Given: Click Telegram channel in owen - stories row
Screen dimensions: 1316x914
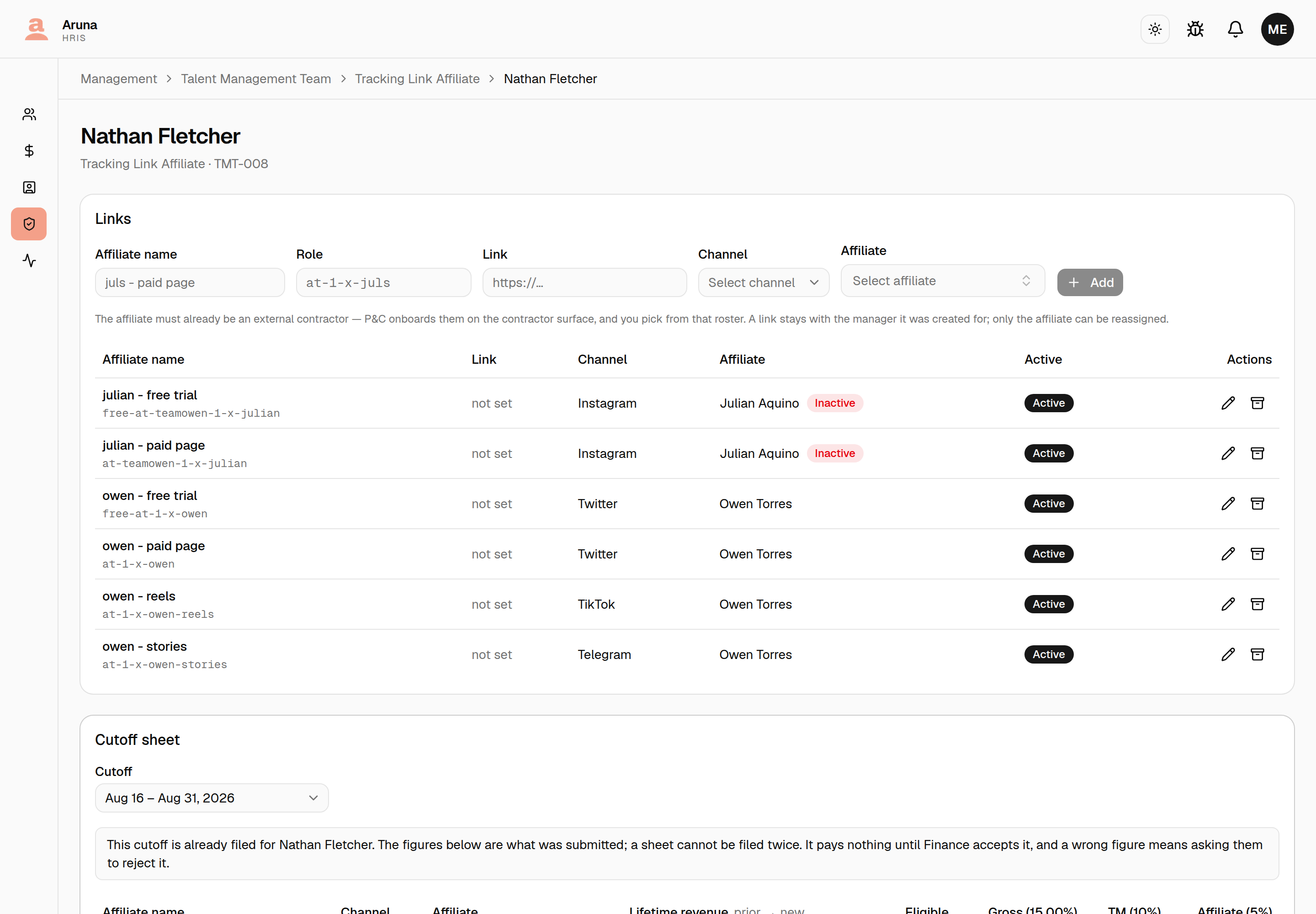Looking at the screenshot, I should [x=604, y=654].
